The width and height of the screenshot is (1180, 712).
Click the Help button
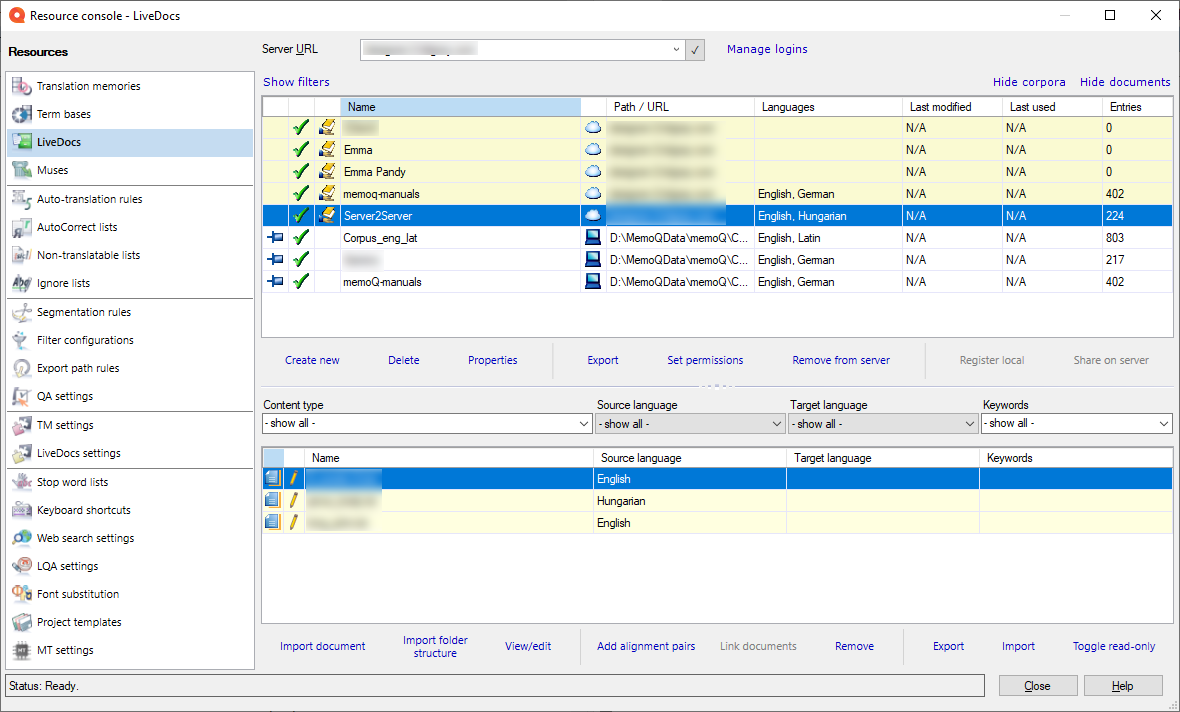coord(1122,686)
